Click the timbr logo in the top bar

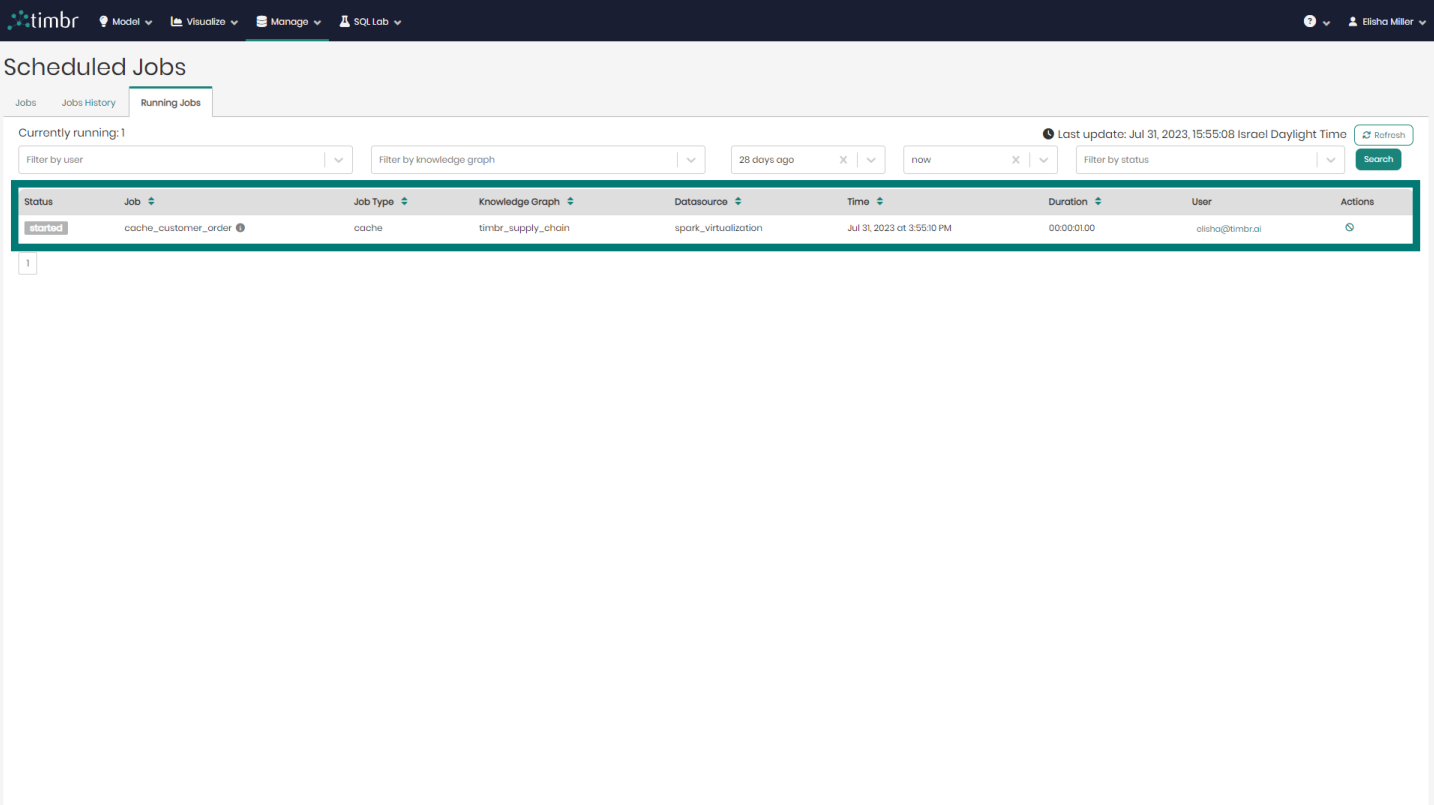tap(42, 19)
